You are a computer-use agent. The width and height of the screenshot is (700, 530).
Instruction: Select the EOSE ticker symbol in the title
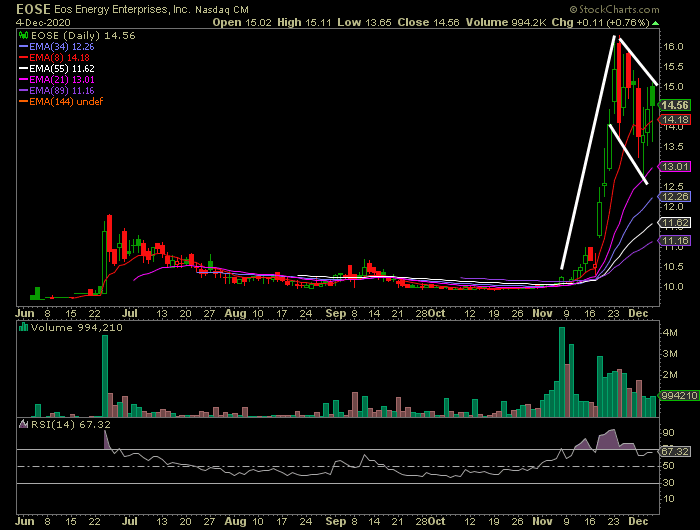tap(33, 9)
